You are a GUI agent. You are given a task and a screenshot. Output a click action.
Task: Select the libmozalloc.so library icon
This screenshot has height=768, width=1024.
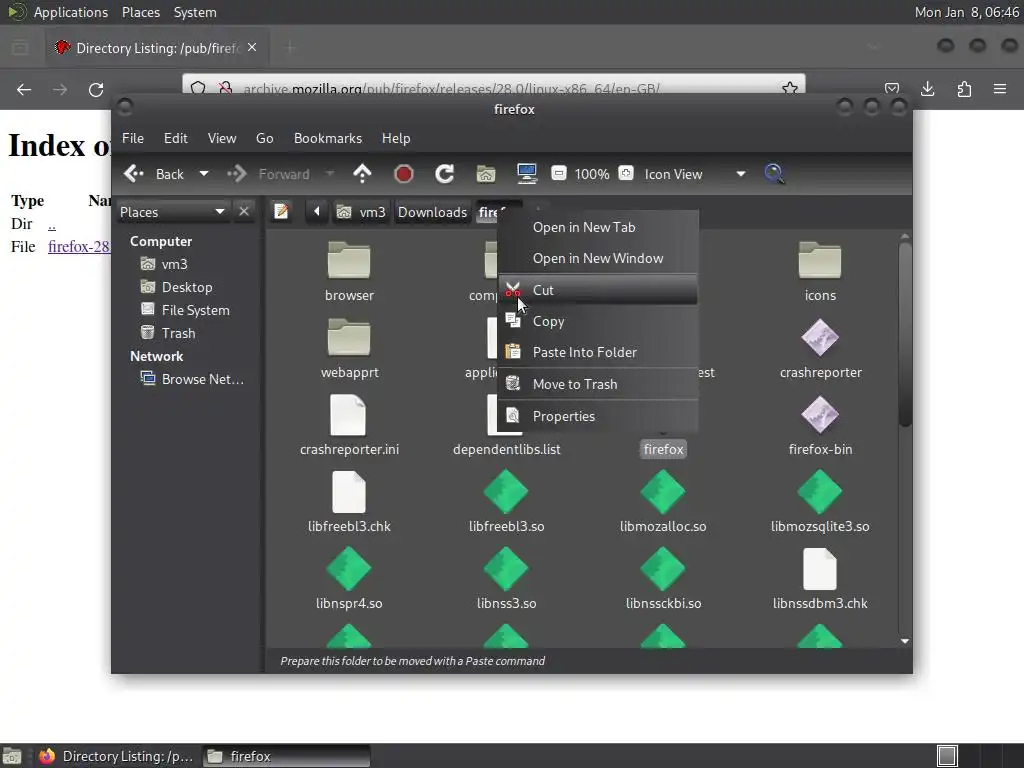663,492
